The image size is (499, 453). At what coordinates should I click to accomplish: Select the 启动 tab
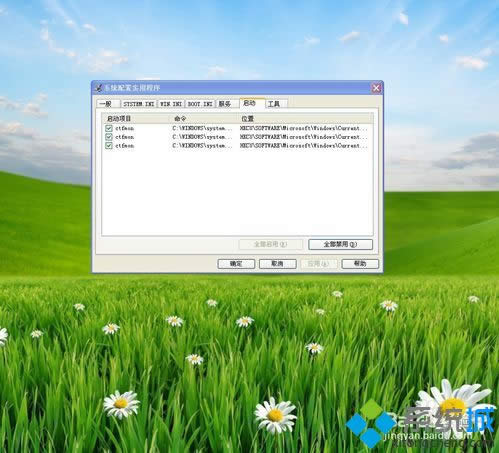point(252,103)
